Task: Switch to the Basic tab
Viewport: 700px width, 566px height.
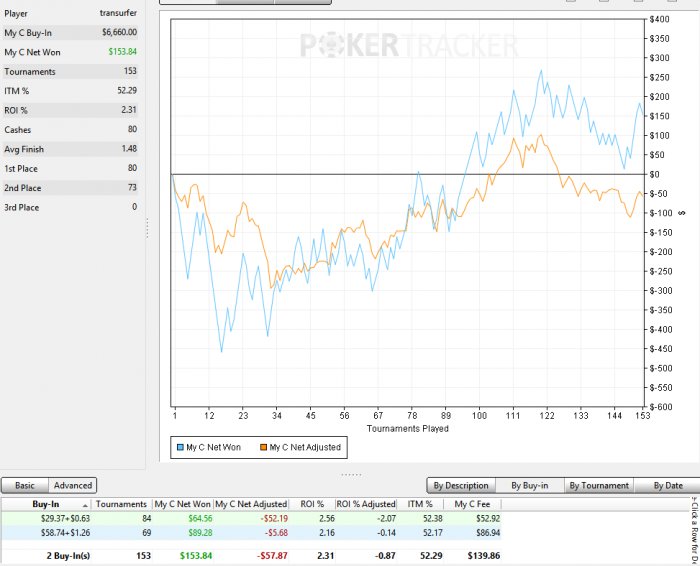Action: [25, 485]
